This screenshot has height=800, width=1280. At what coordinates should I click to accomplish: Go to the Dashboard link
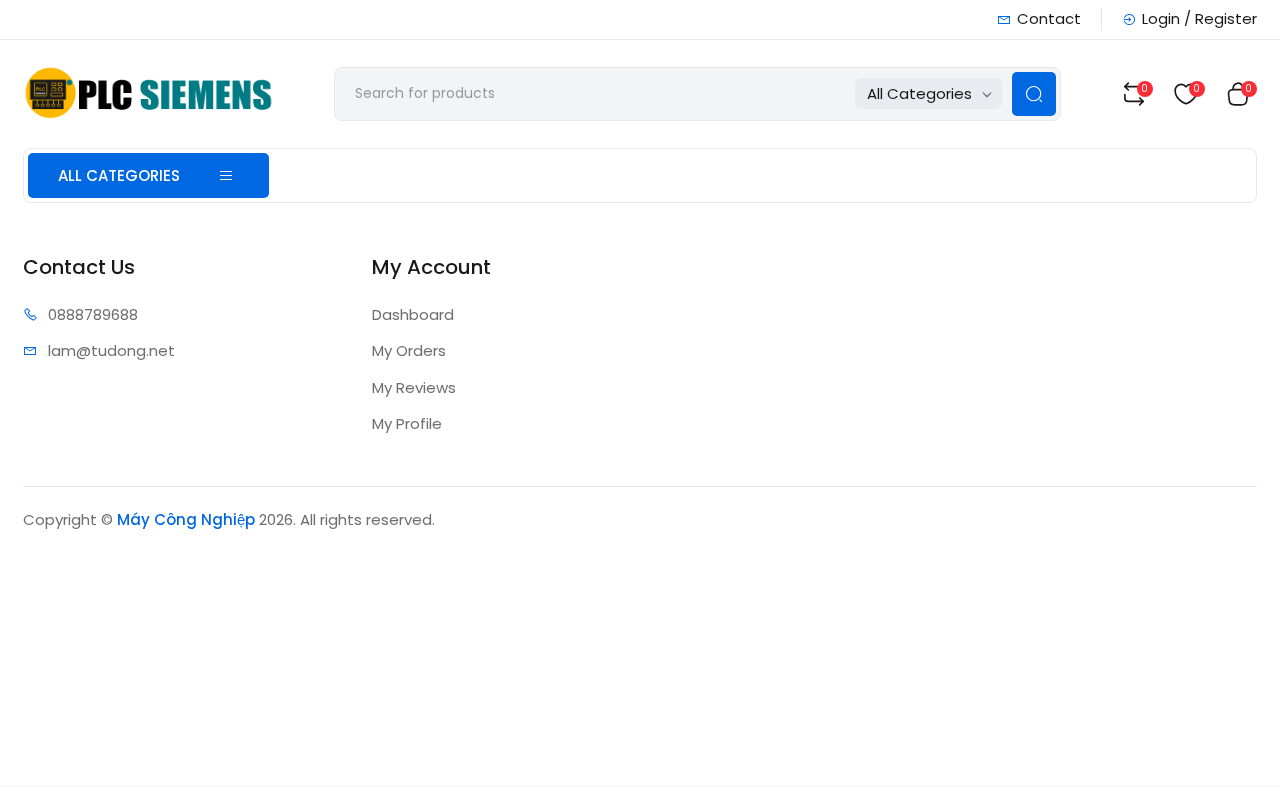pyautogui.click(x=413, y=315)
